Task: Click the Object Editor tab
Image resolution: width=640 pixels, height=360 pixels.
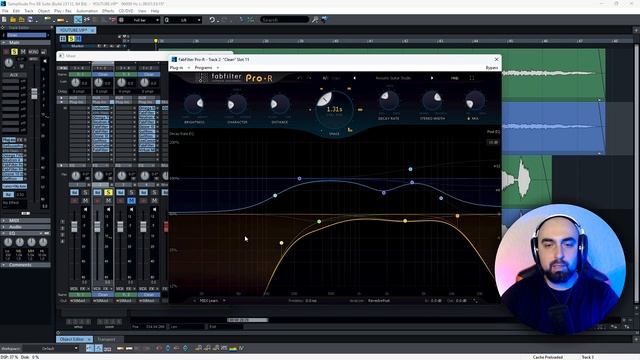Action: (74, 339)
